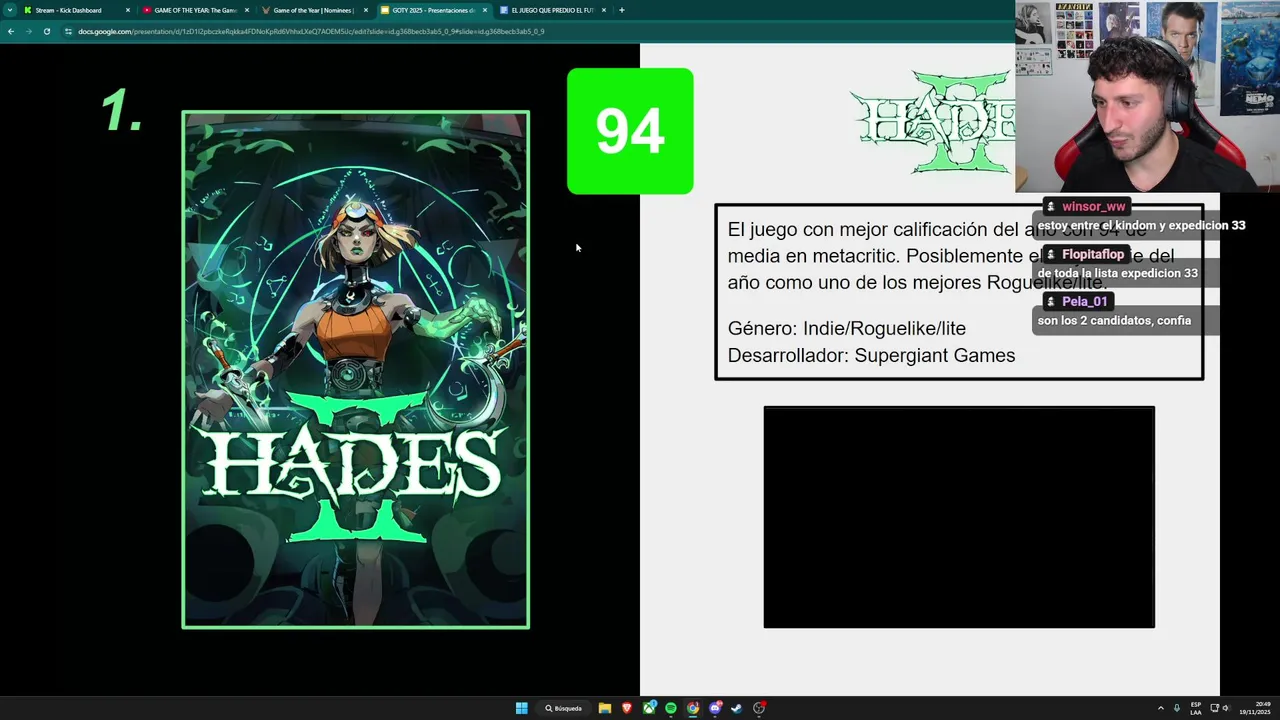
Task: Open Spotify from the taskbar
Action: pos(671,708)
